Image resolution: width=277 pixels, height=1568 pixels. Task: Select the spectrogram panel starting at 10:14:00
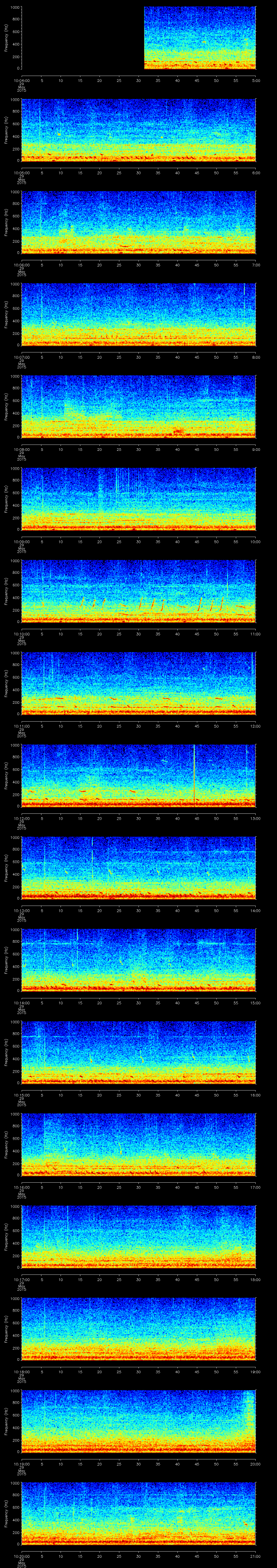pos(139,960)
